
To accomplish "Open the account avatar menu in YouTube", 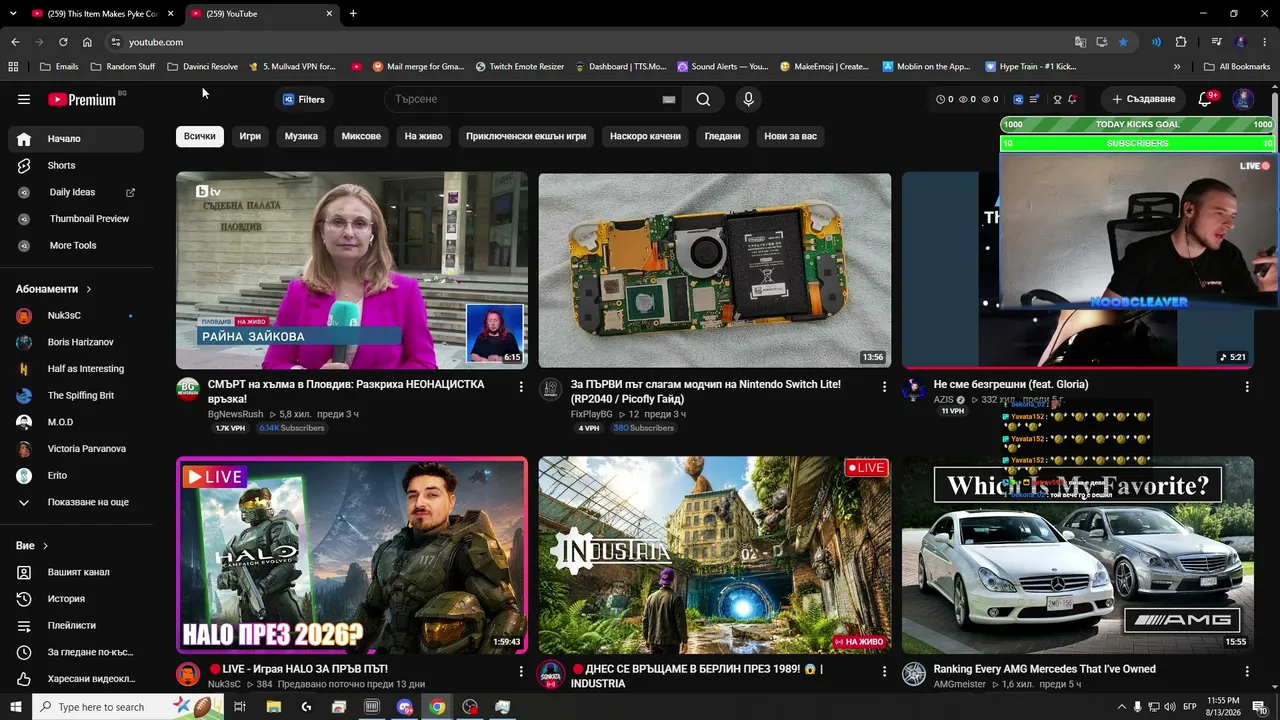I will [1243, 99].
